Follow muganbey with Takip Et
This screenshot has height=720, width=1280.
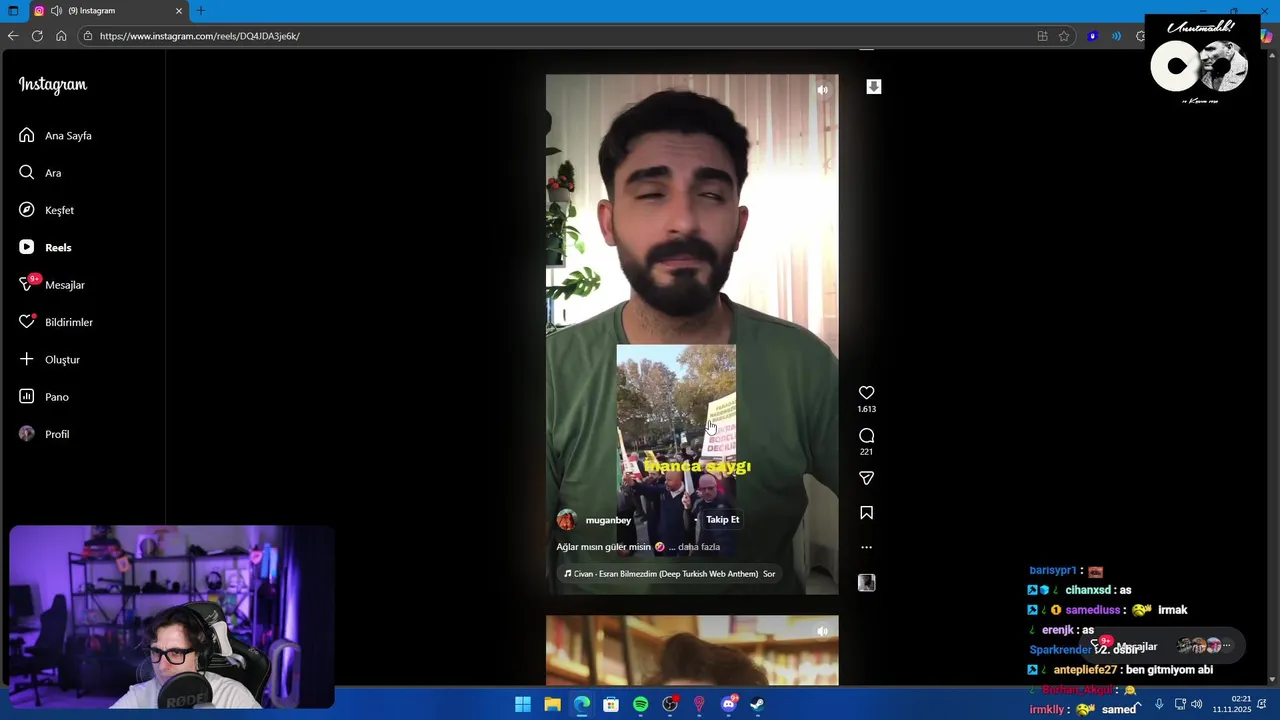tap(722, 520)
